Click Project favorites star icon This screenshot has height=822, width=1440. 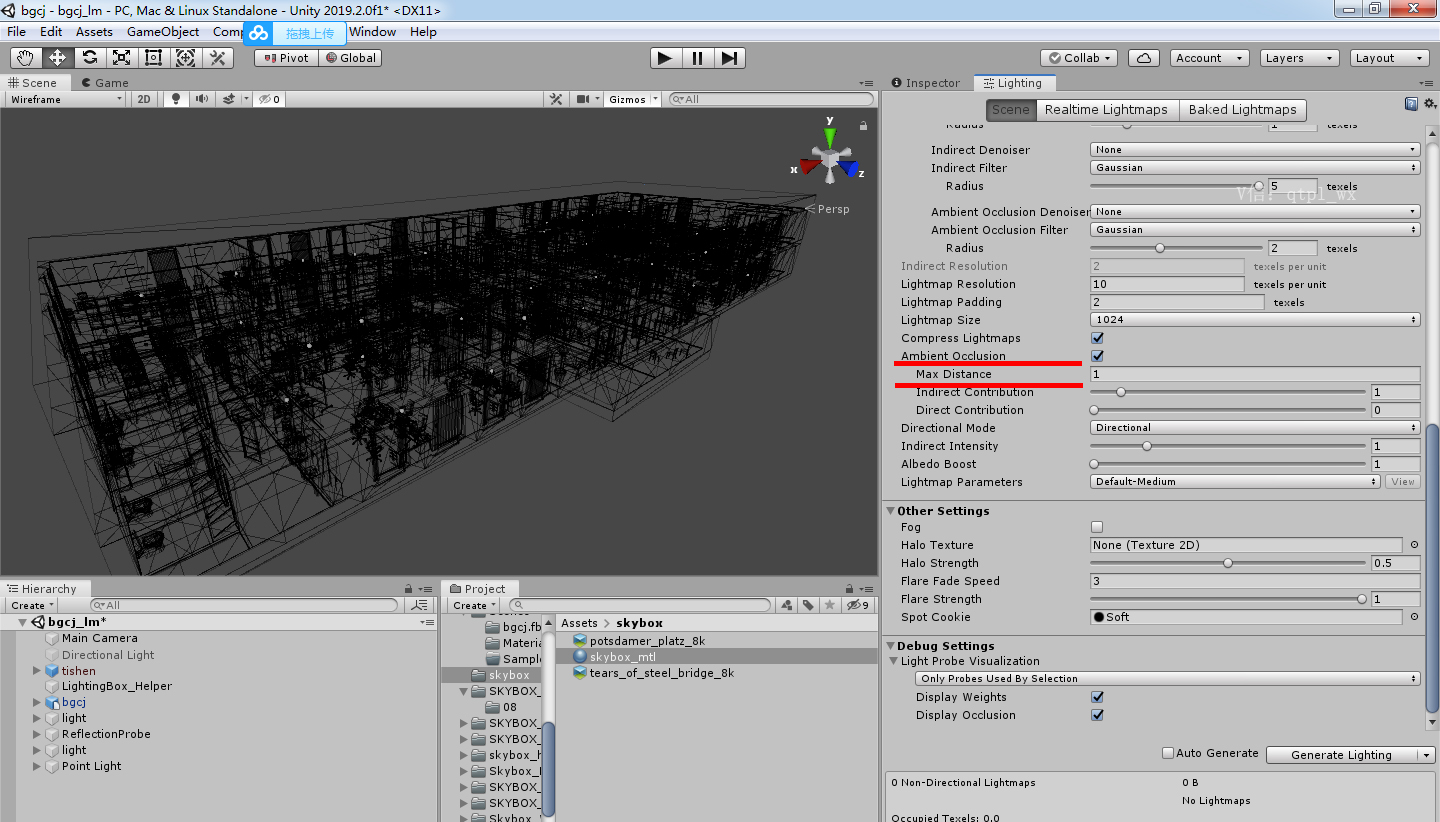829,605
